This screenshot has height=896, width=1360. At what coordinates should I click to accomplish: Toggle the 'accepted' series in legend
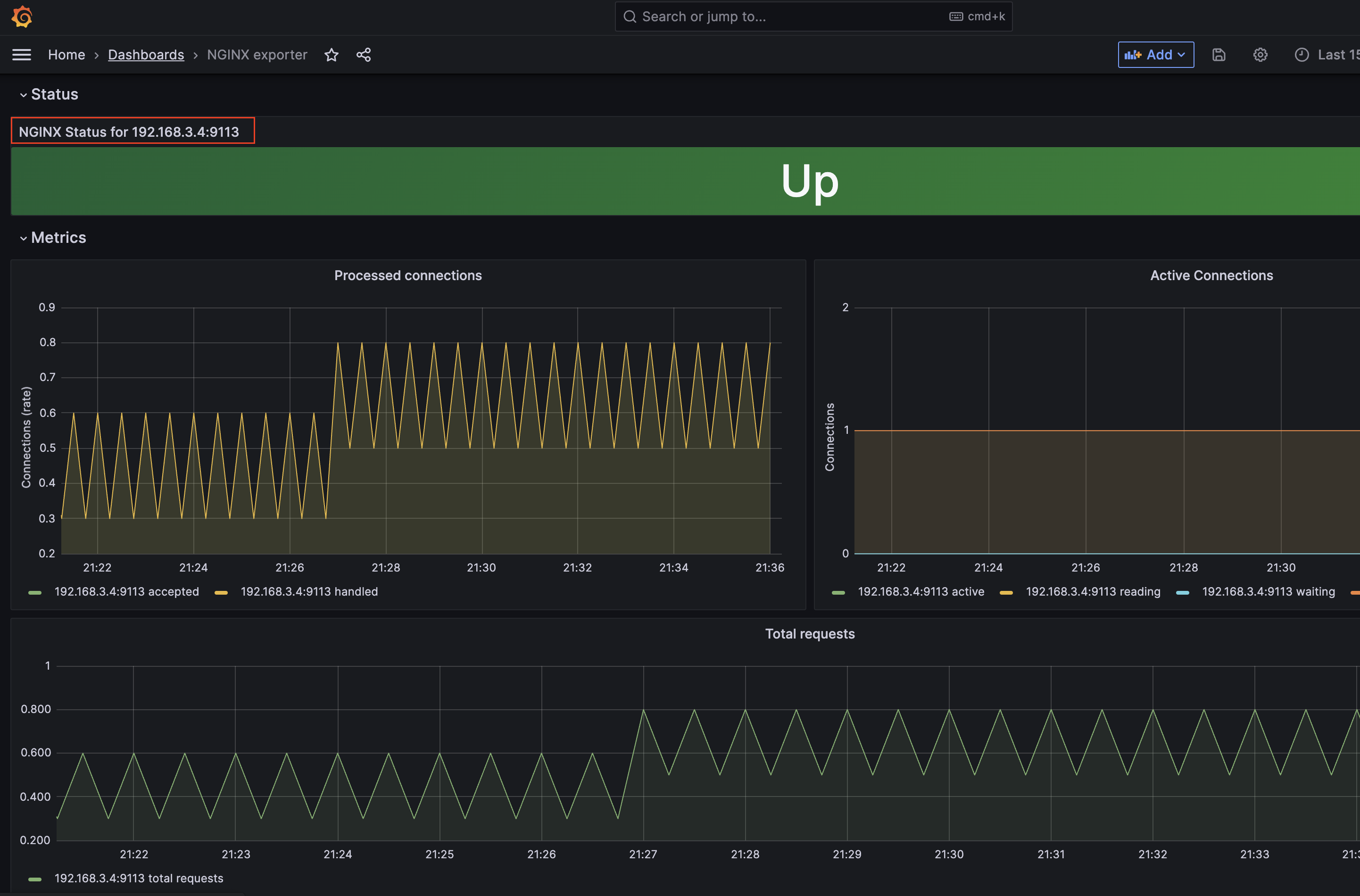tap(126, 591)
